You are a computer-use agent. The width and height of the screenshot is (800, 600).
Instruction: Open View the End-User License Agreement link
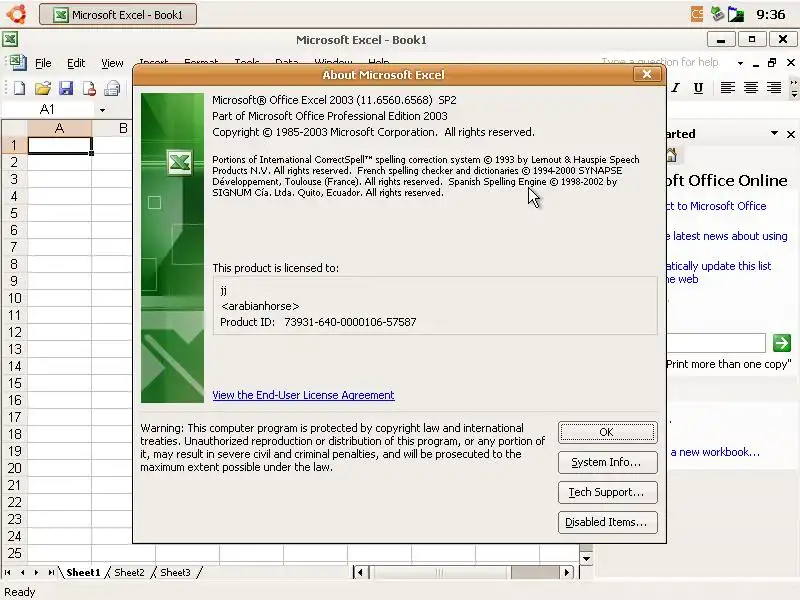click(x=303, y=395)
